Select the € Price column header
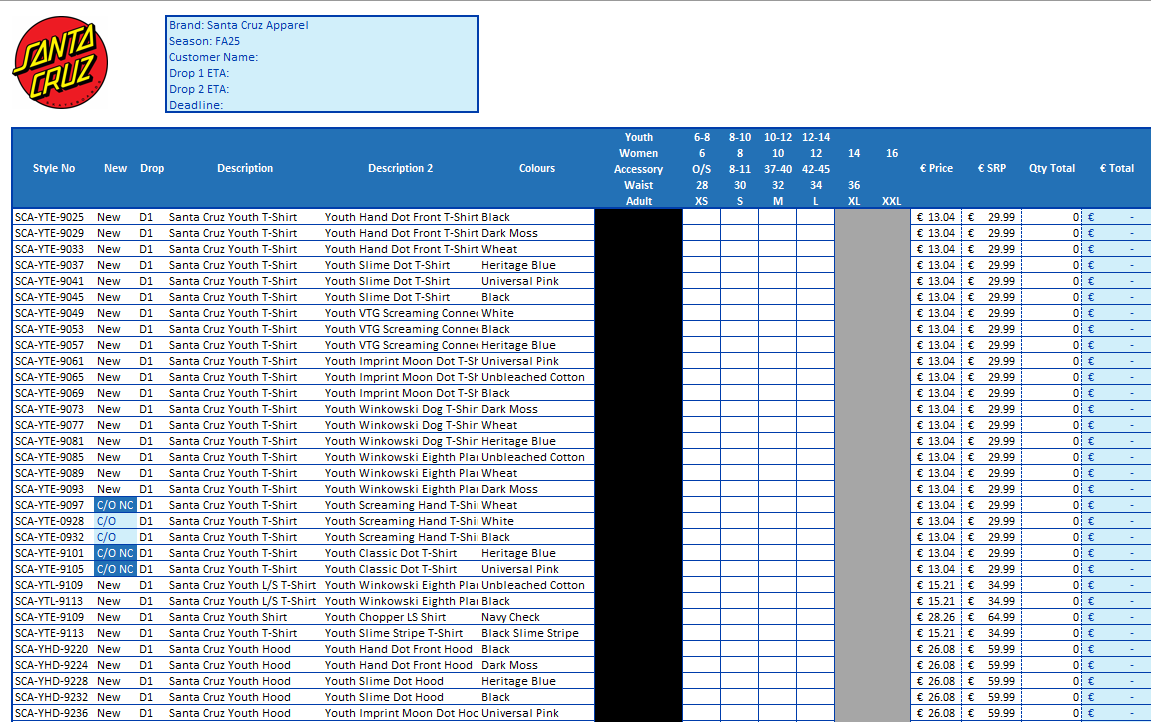Viewport: 1151px width, 722px height. pos(936,168)
